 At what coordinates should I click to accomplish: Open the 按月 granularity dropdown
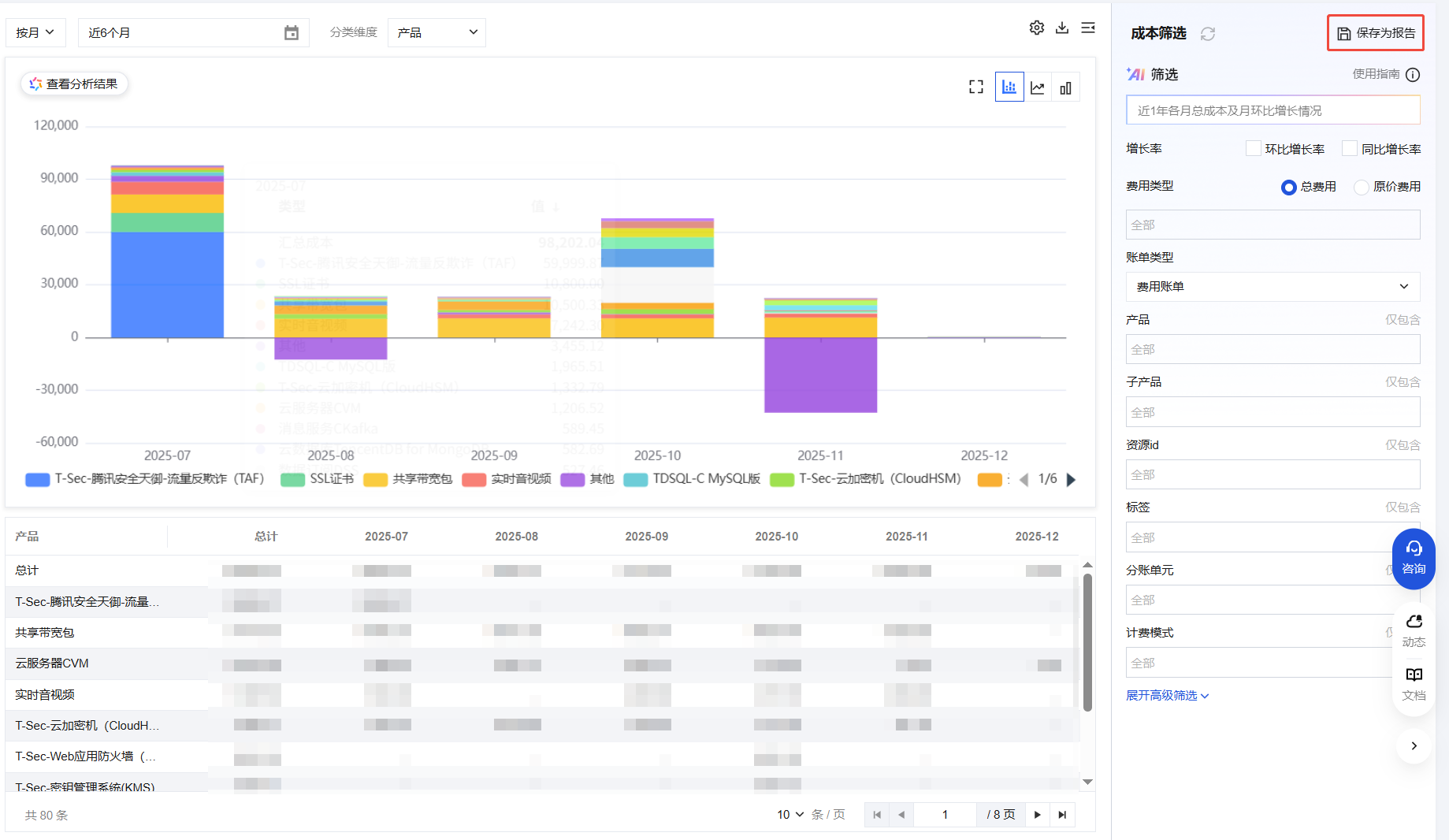tap(35, 33)
